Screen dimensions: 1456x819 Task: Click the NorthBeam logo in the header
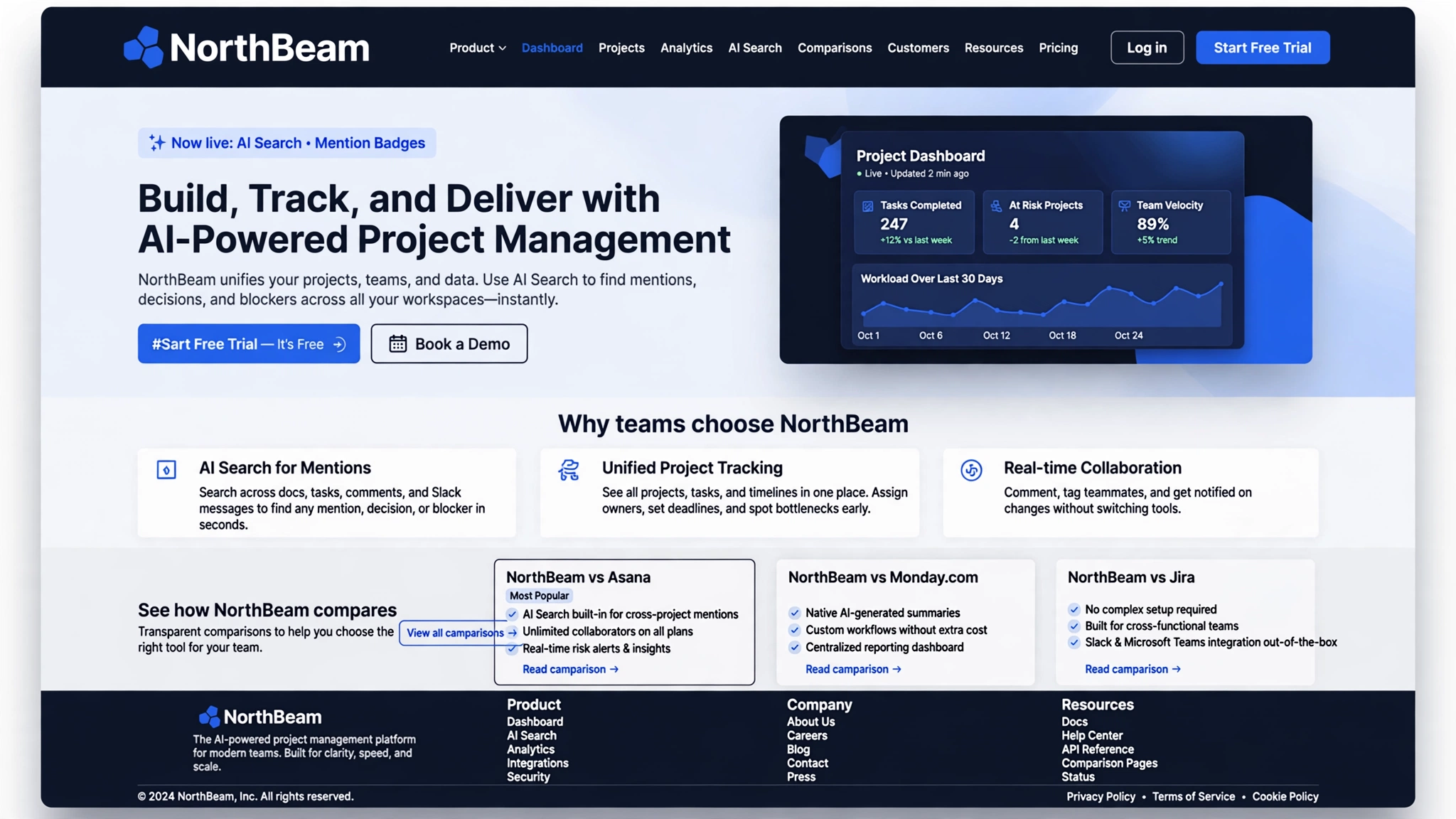246,47
